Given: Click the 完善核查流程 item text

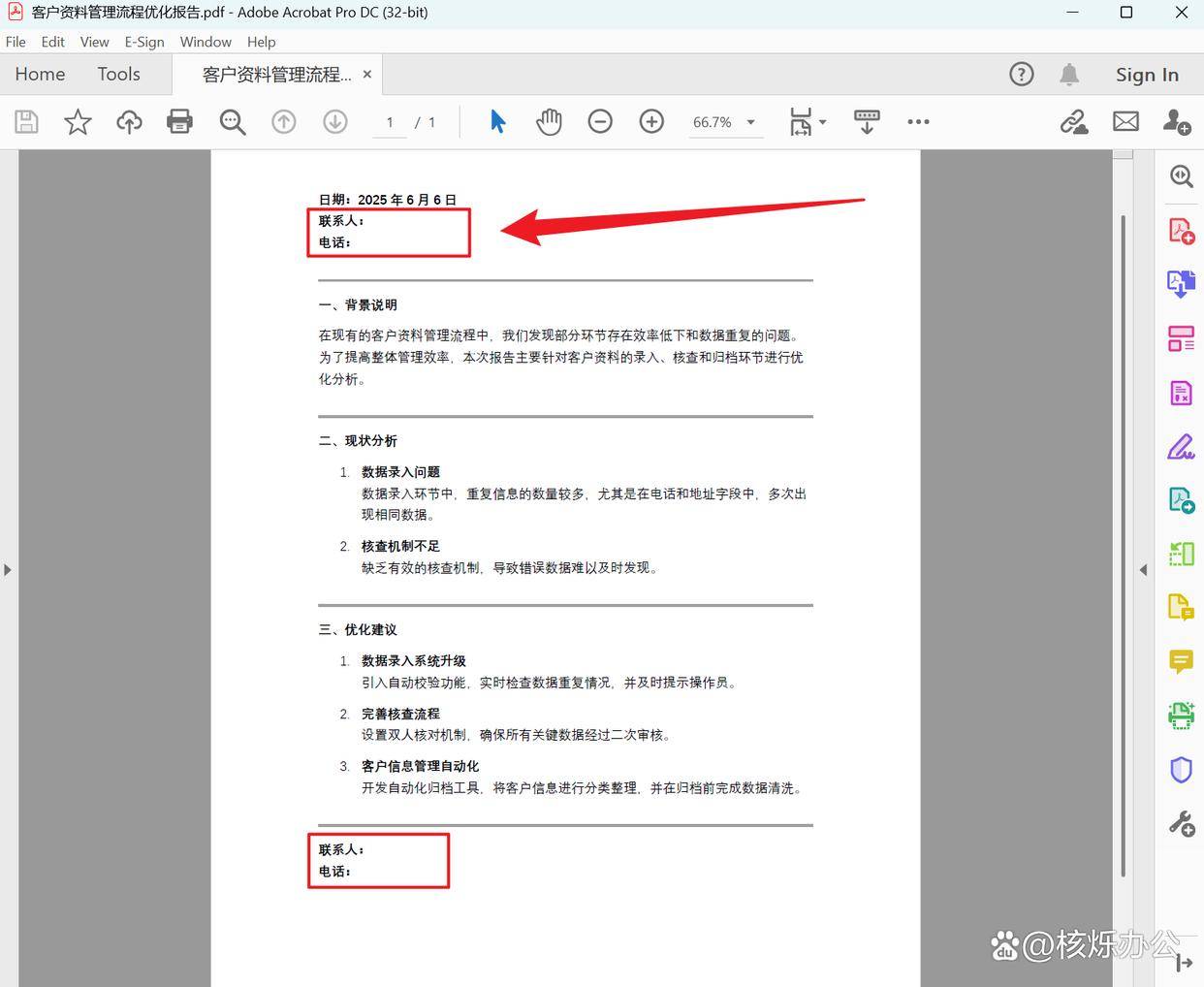Looking at the screenshot, I should 400,714.
